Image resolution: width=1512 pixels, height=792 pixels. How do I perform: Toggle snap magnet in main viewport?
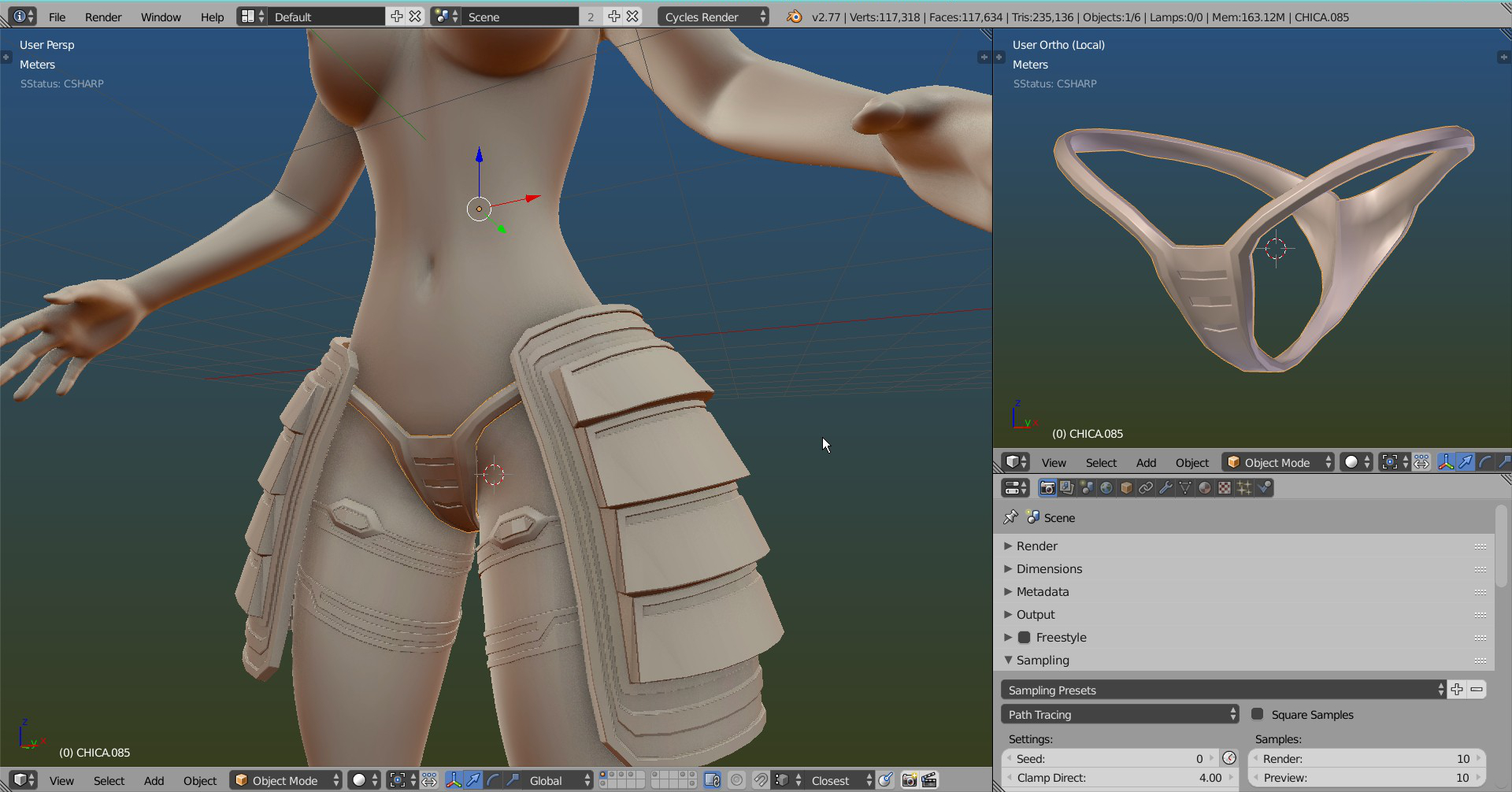click(x=760, y=780)
